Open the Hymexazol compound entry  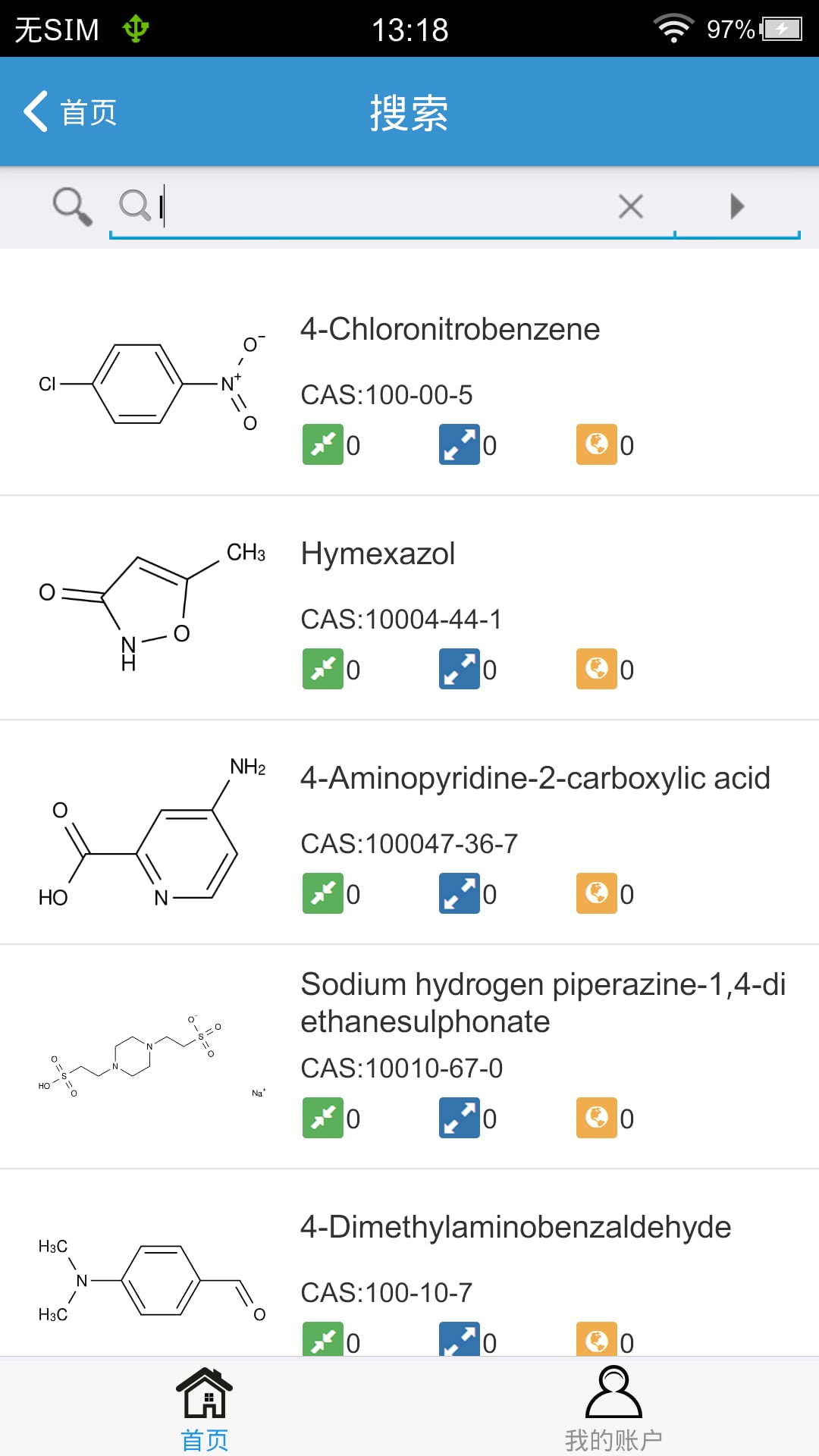409,608
